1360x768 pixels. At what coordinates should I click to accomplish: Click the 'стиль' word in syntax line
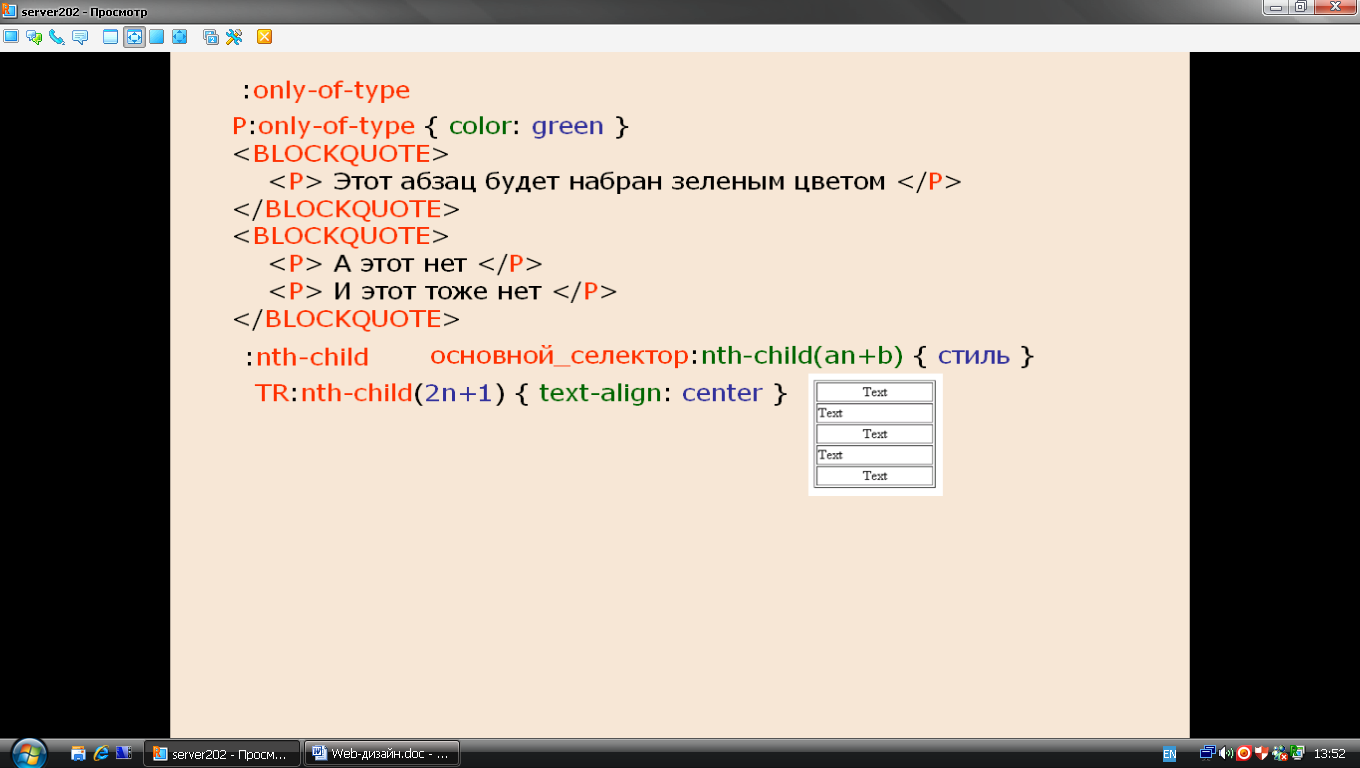[974, 356]
